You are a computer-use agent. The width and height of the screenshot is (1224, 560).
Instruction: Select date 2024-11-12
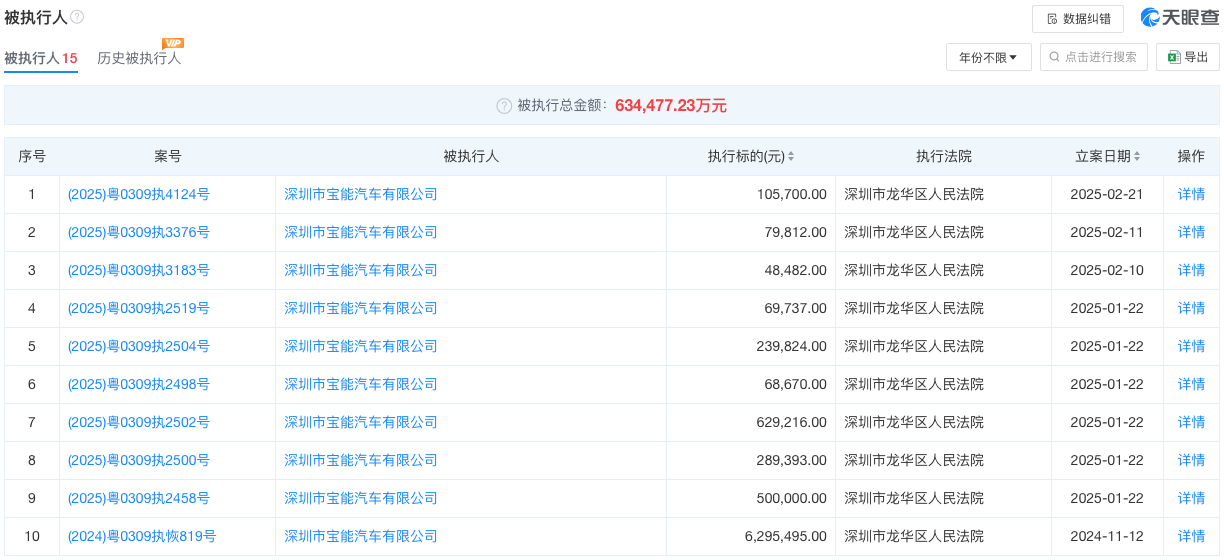1106,536
